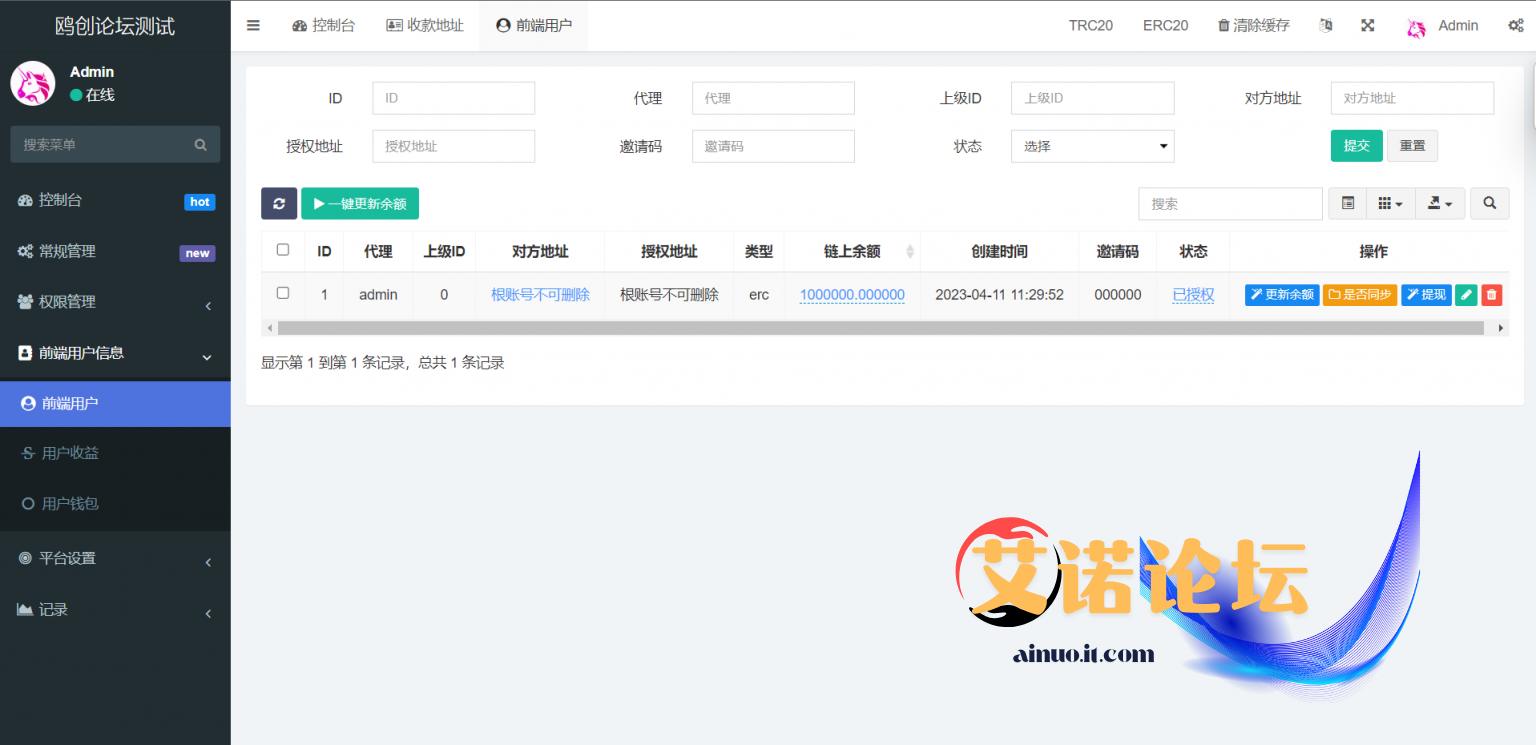The height and width of the screenshot is (745, 1536).
Task: Click the 一键更新余额 button
Action: (360, 203)
